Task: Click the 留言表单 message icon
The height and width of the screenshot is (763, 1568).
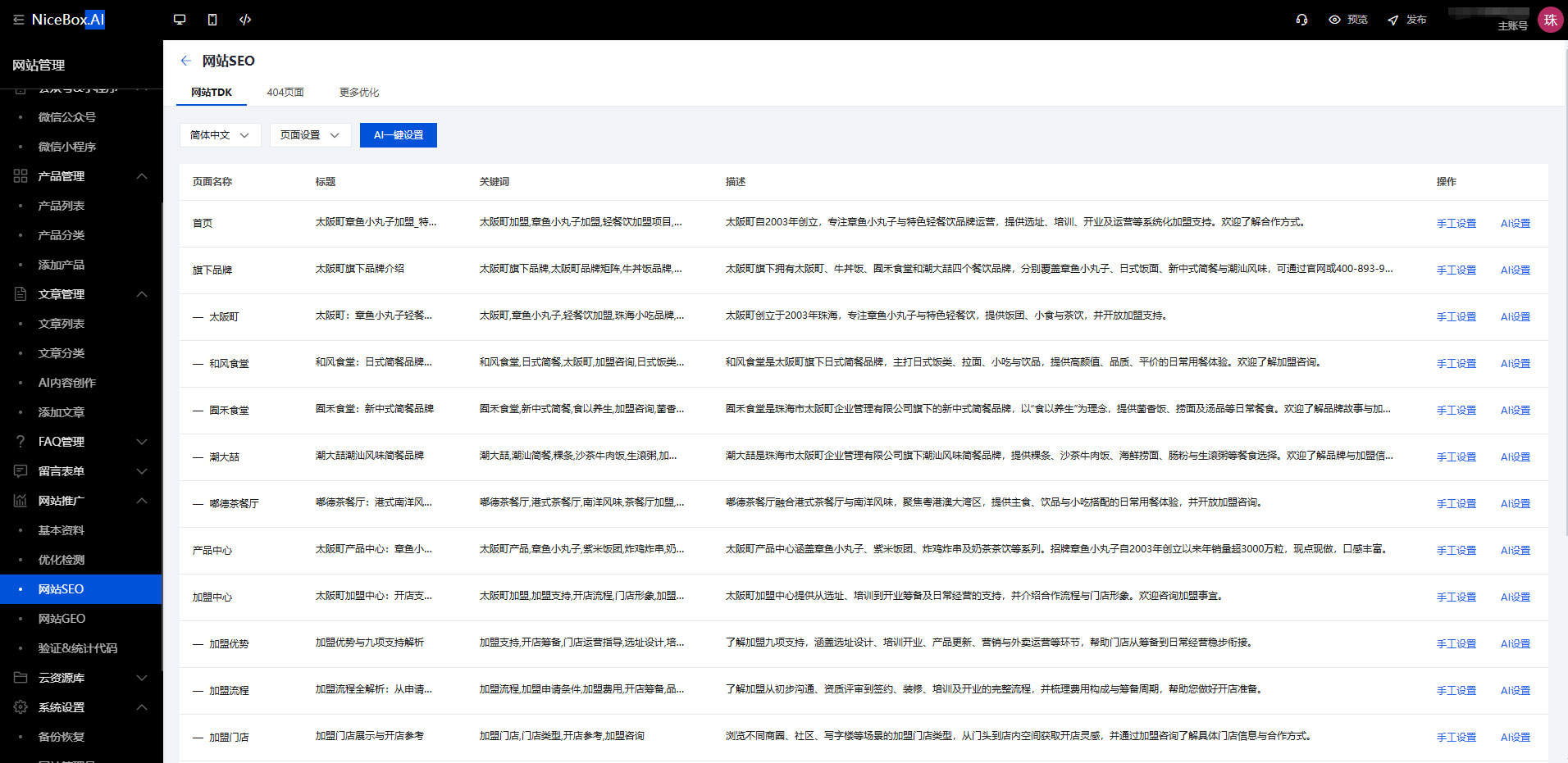Action: click(x=21, y=471)
